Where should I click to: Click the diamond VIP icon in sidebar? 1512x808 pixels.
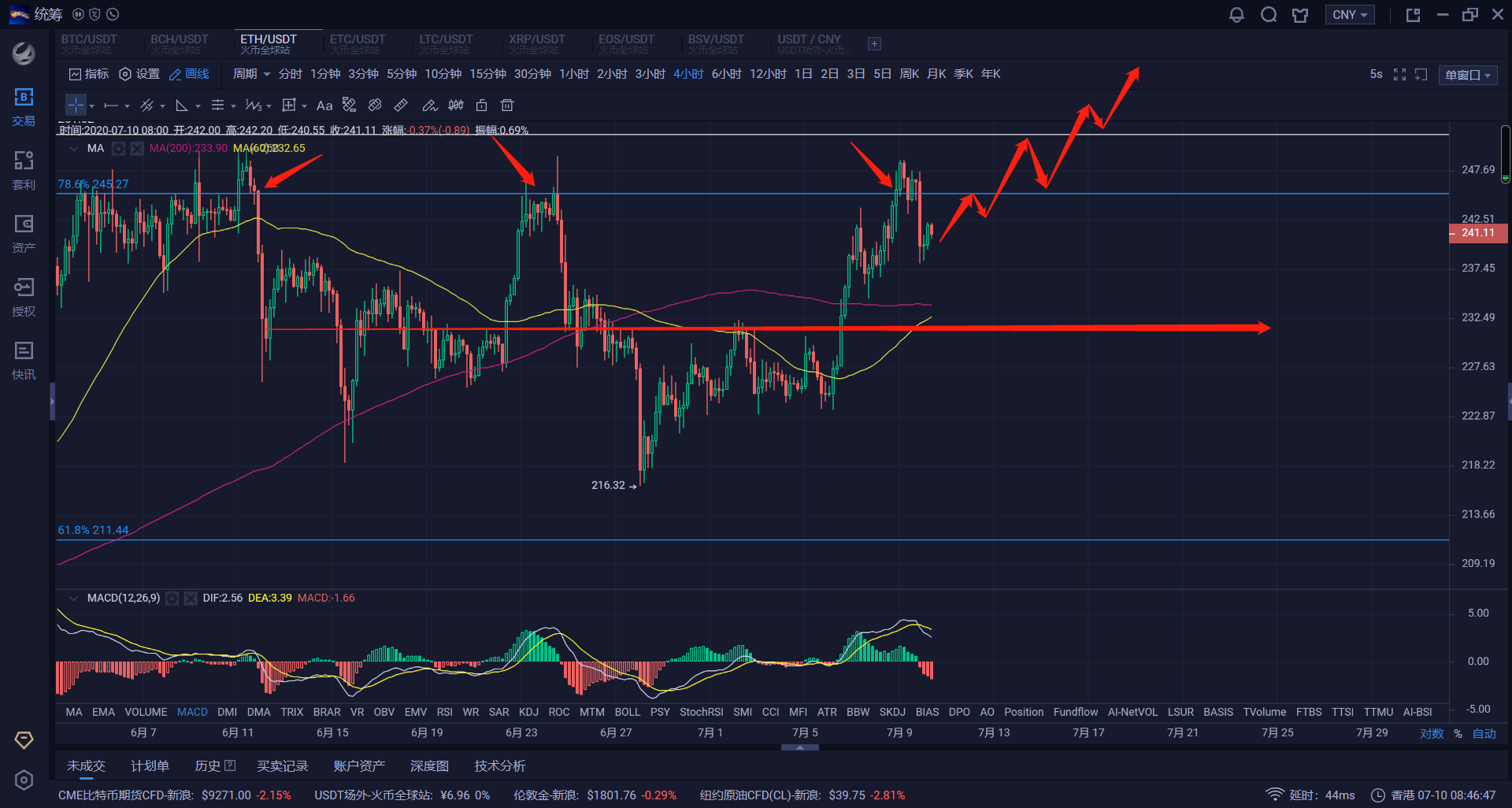pyautogui.click(x=24, y=739)
